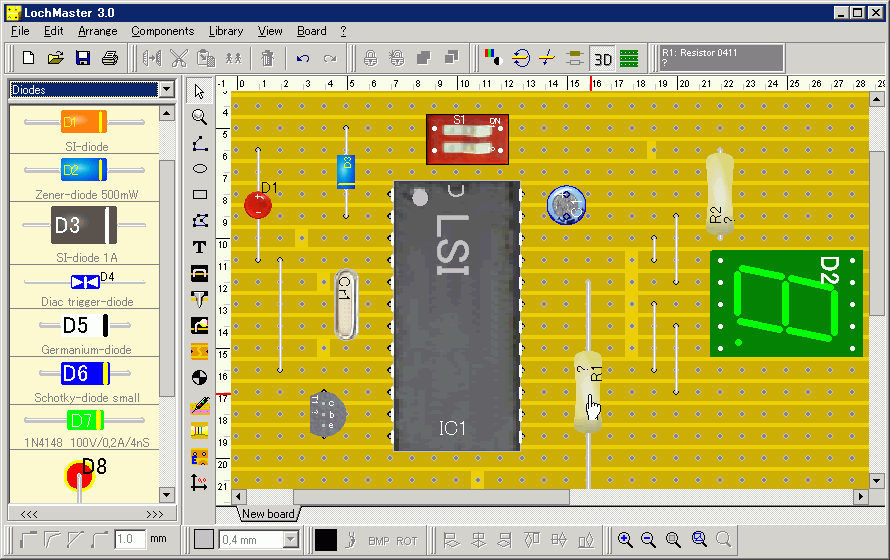Pick the D7 1N4148 diode component
The image size is (890, 560).
click(84, 428)
